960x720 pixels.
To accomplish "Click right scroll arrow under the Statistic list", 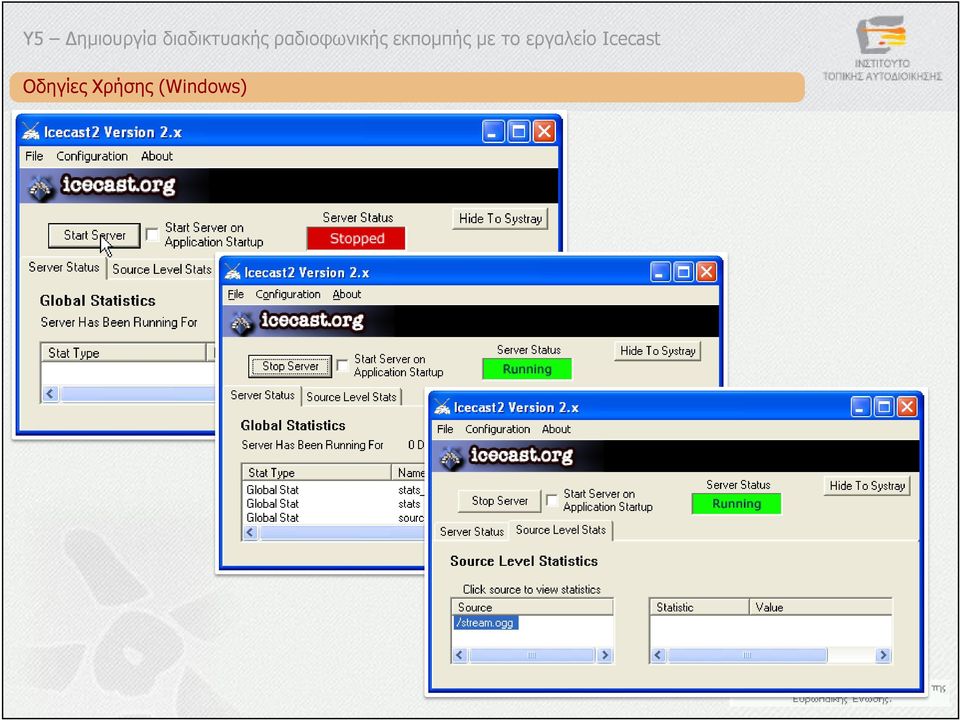I will pyautogui.click(x=883, y=655).
